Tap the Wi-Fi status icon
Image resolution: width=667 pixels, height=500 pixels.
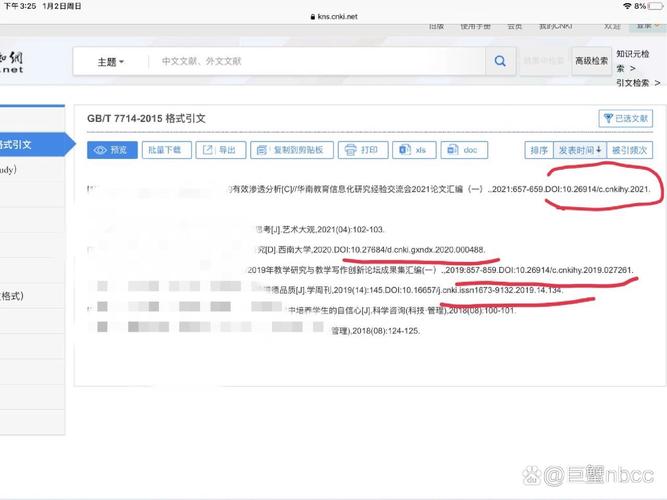(627, 6)
